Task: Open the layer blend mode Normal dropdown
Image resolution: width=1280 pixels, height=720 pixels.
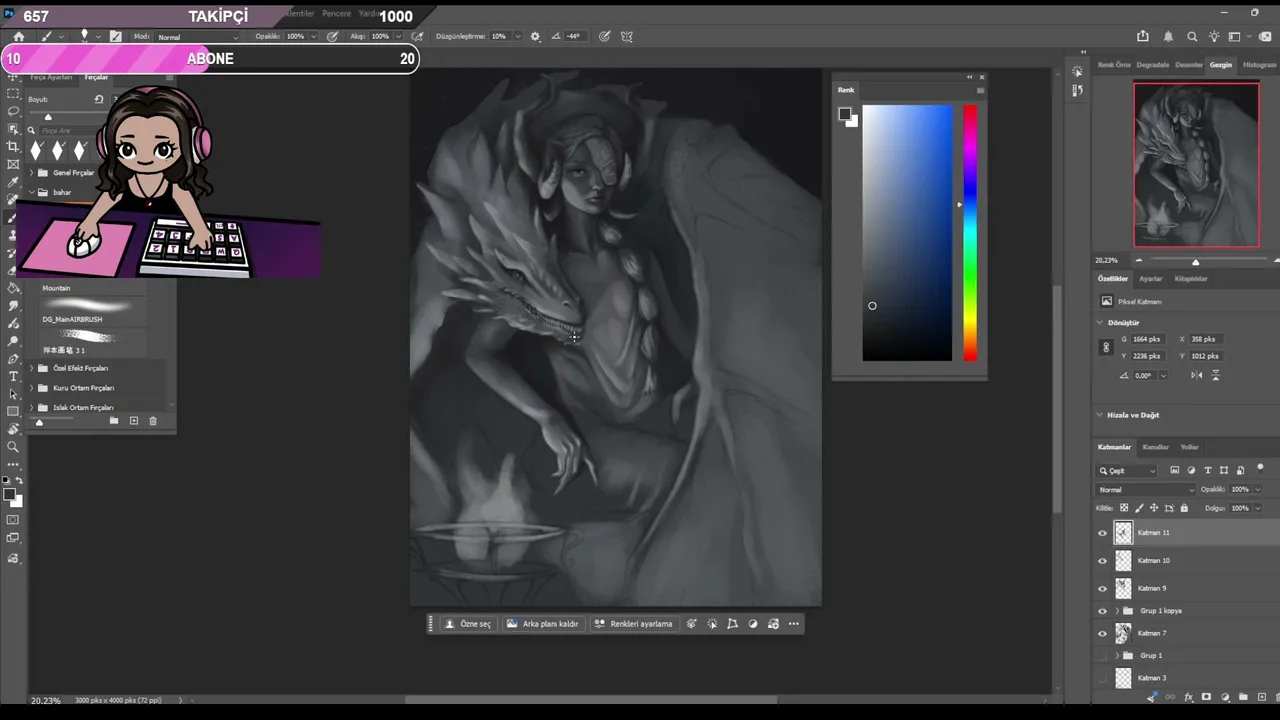Action: coord(1146,490)
